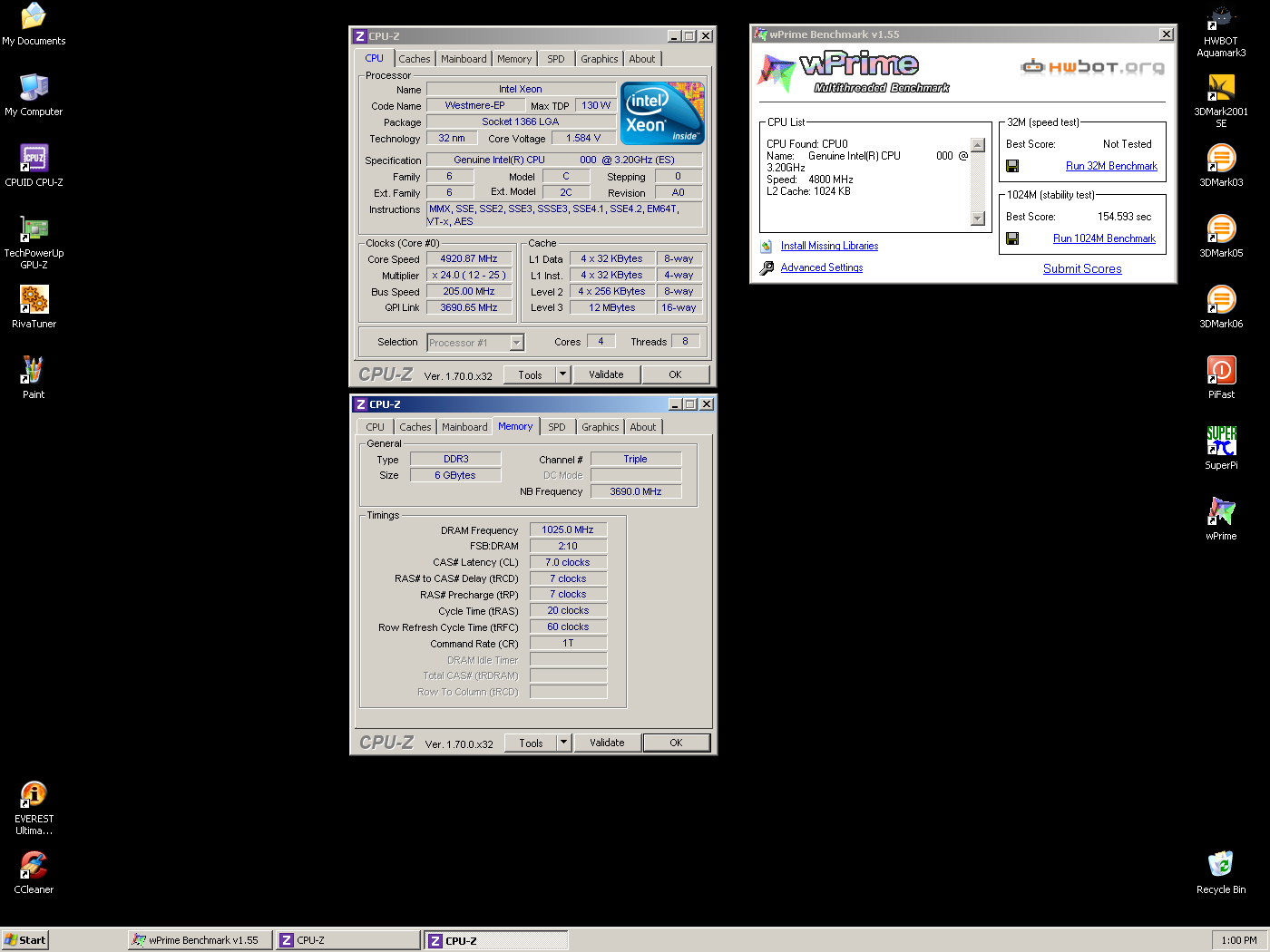Image resolution: width=1270 pixels, height=952 pixels.
Task: Switch to CPU tab in lower CPU-Z
Action: (376, 427)
